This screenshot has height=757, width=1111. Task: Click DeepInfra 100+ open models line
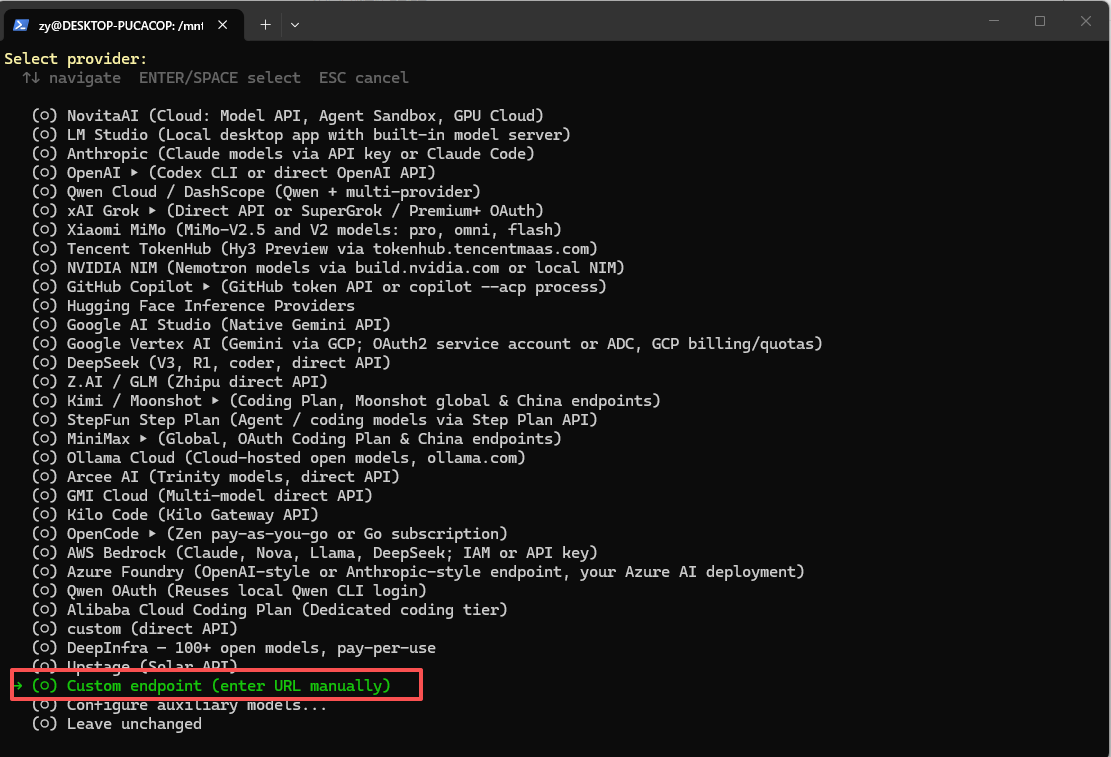coord(234,648)
